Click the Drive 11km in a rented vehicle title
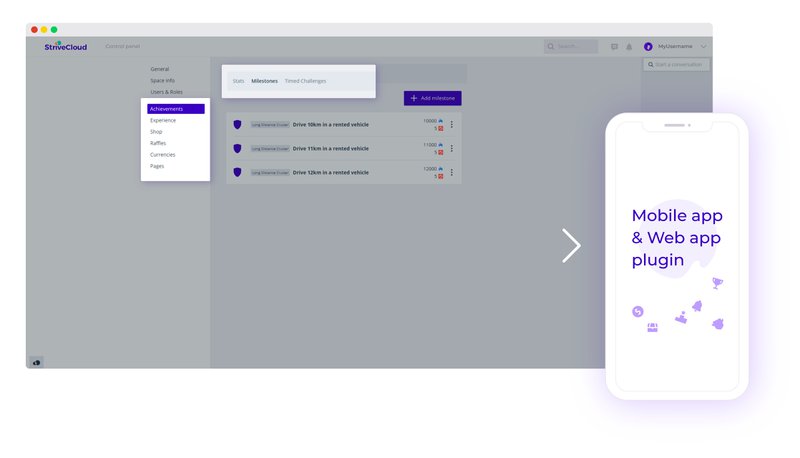Viewport: 800px width, 458px height. point(331,148)
